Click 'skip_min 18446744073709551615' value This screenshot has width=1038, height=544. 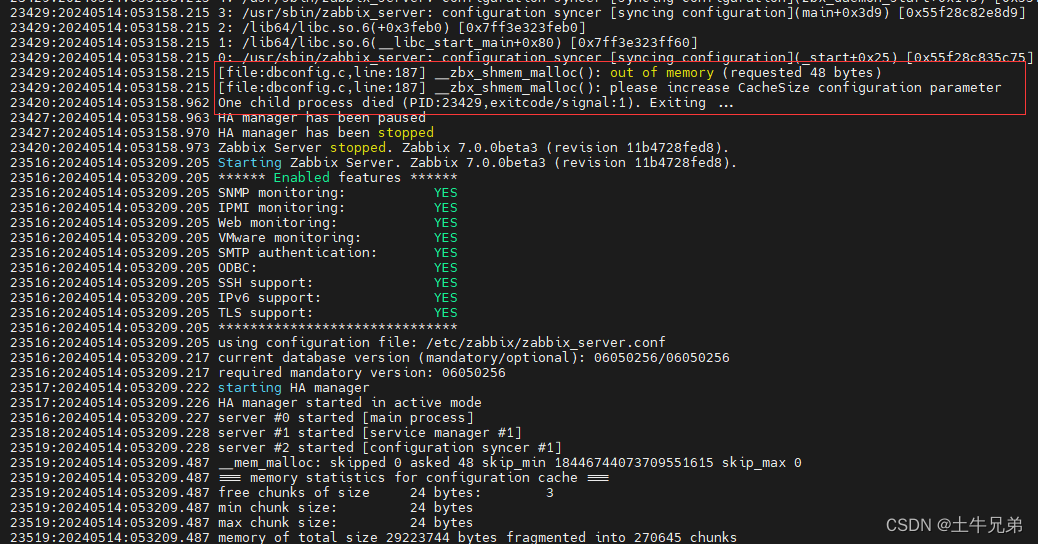point(598,463)
